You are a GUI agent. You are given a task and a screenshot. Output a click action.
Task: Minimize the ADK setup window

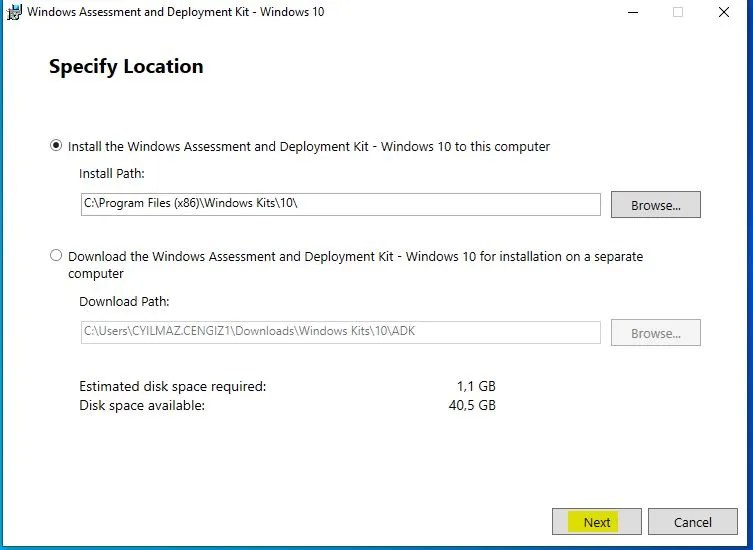click(x=633, y=12)
